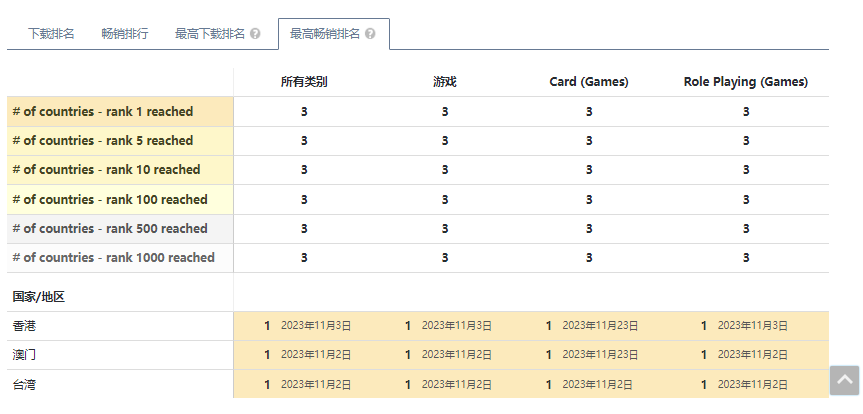Click help icon beside 最高下载排名 tab
863x414 pixels.
pyautogui.click(x=255, y=34)
